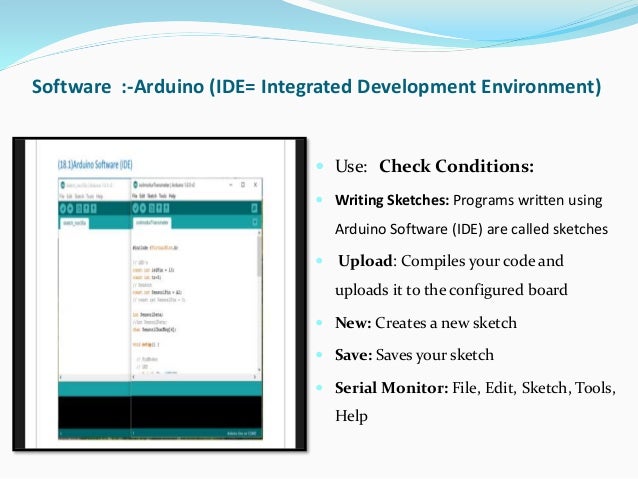Click left arrow of background window horizontal scrollbar

point(61,376)
